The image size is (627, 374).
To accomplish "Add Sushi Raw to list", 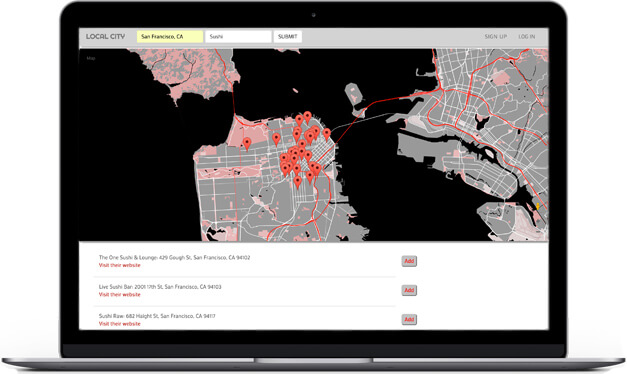I will pos(409,320).
